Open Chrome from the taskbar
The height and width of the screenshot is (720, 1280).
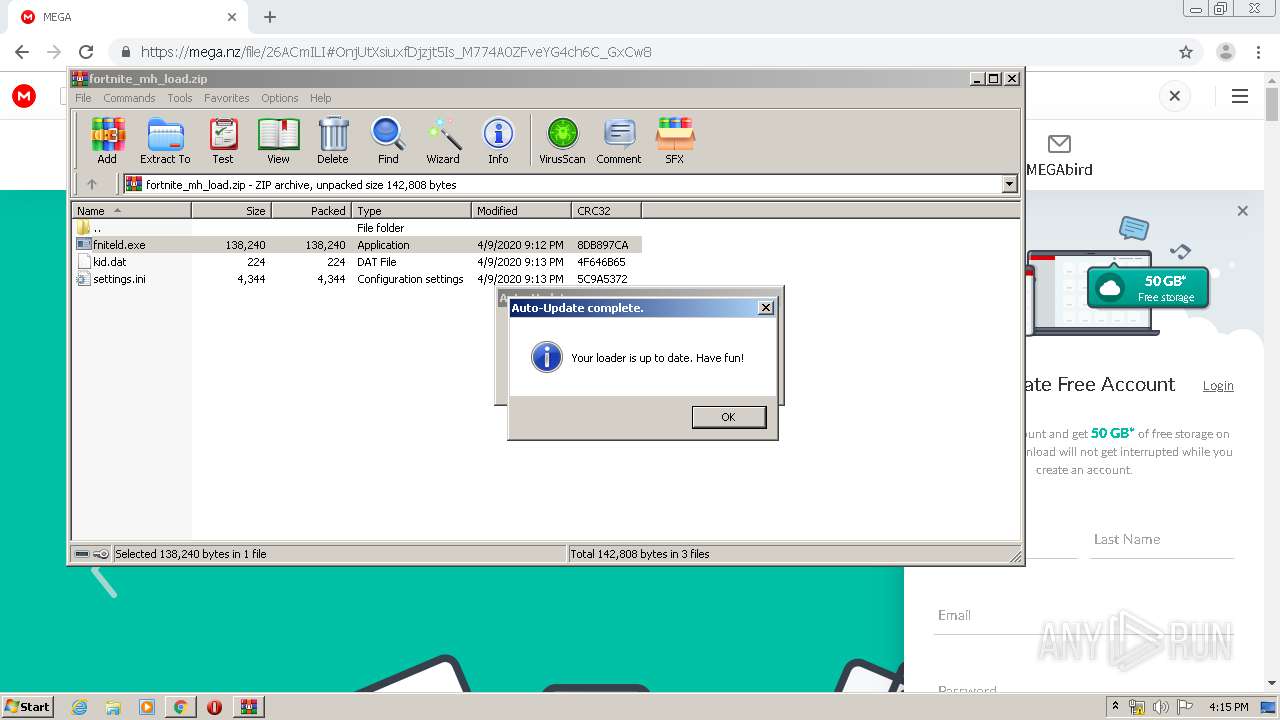[x=180, y=707]
